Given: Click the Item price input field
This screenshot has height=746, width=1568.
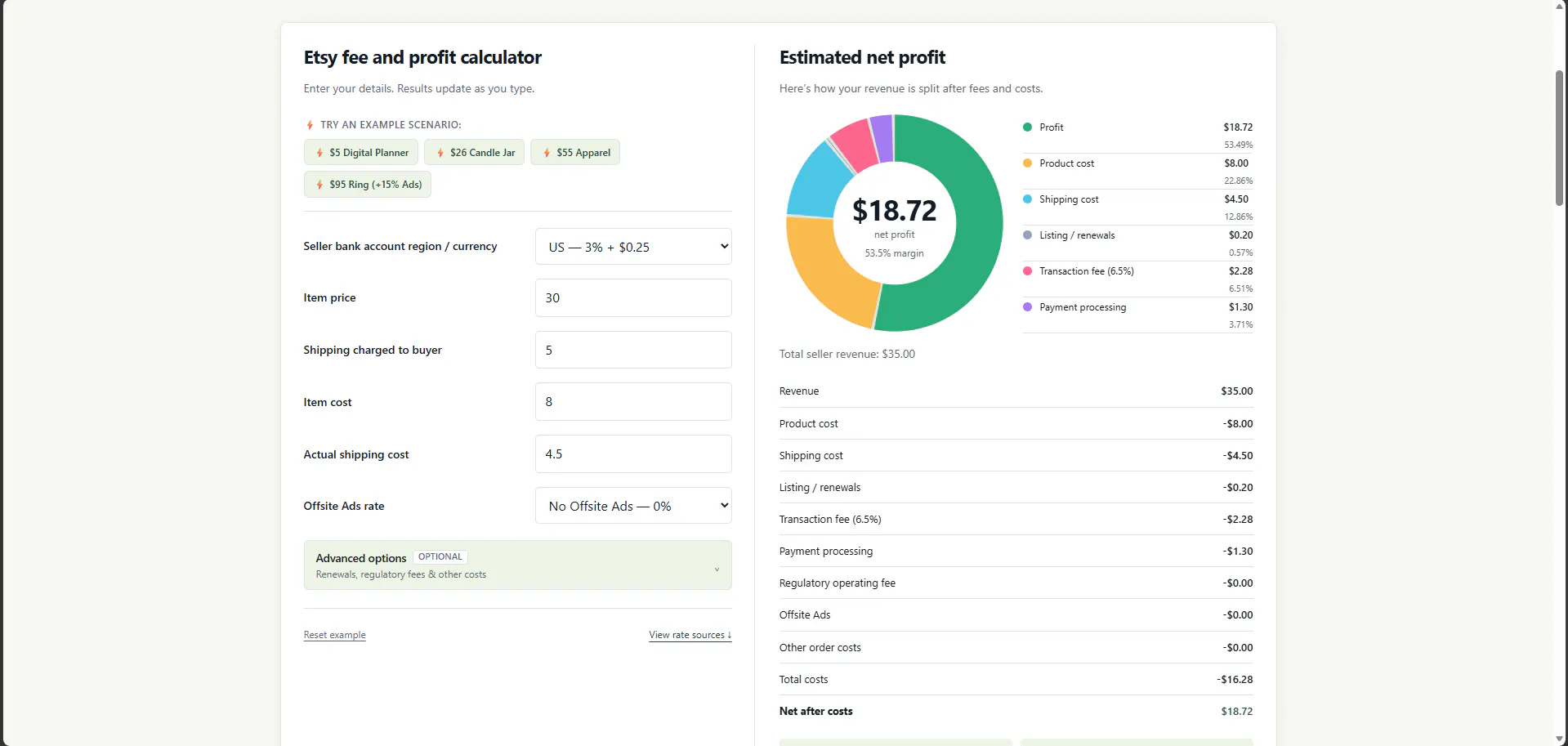Looking at the screenshot, I should pos(633,298).
